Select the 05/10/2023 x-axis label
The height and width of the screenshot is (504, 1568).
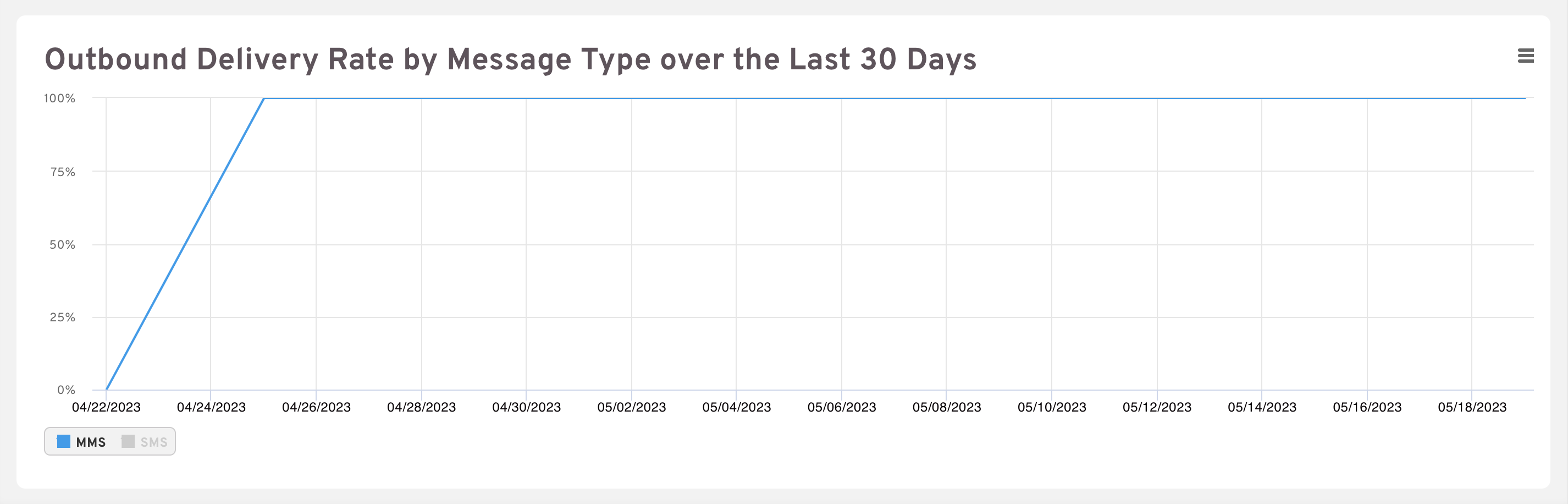click(x=1051, y=407)
